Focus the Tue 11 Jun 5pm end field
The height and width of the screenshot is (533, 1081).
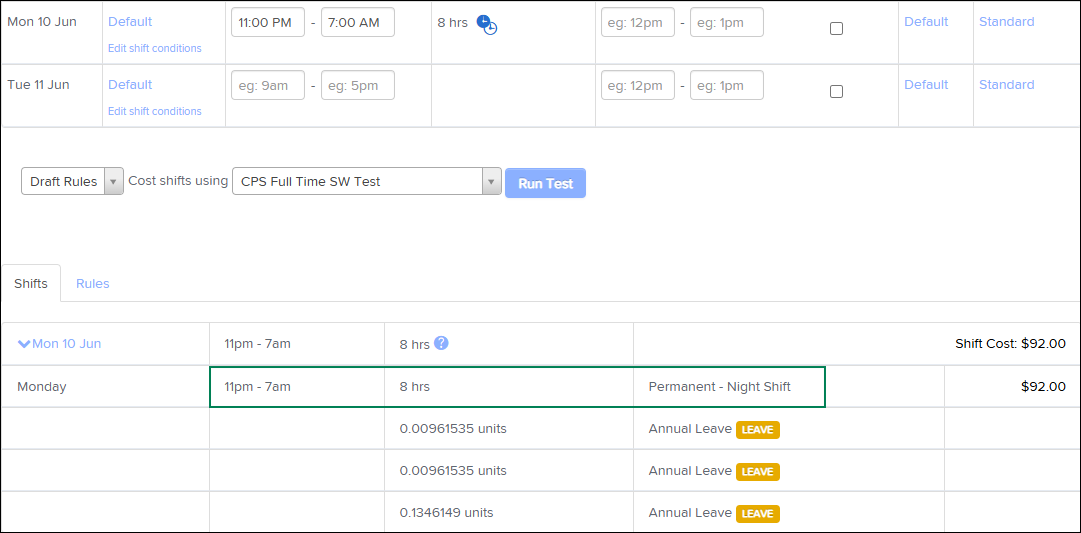[x=357, y=85]
